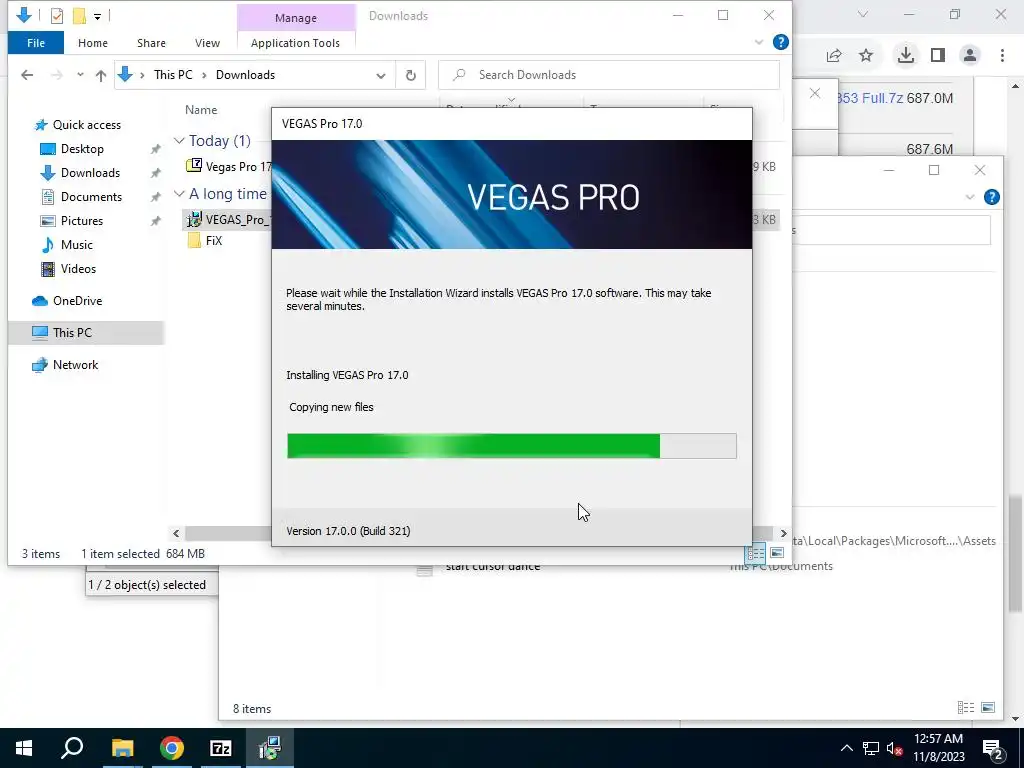Expand the ribbon with the chevron

pyautogui.click(x=759, y=42)
